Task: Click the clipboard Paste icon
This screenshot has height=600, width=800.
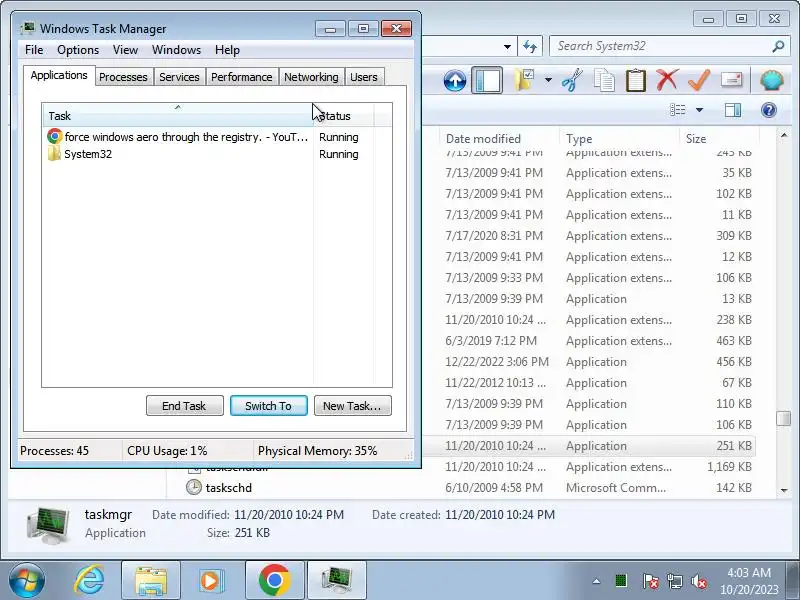Action: [636, 80]
